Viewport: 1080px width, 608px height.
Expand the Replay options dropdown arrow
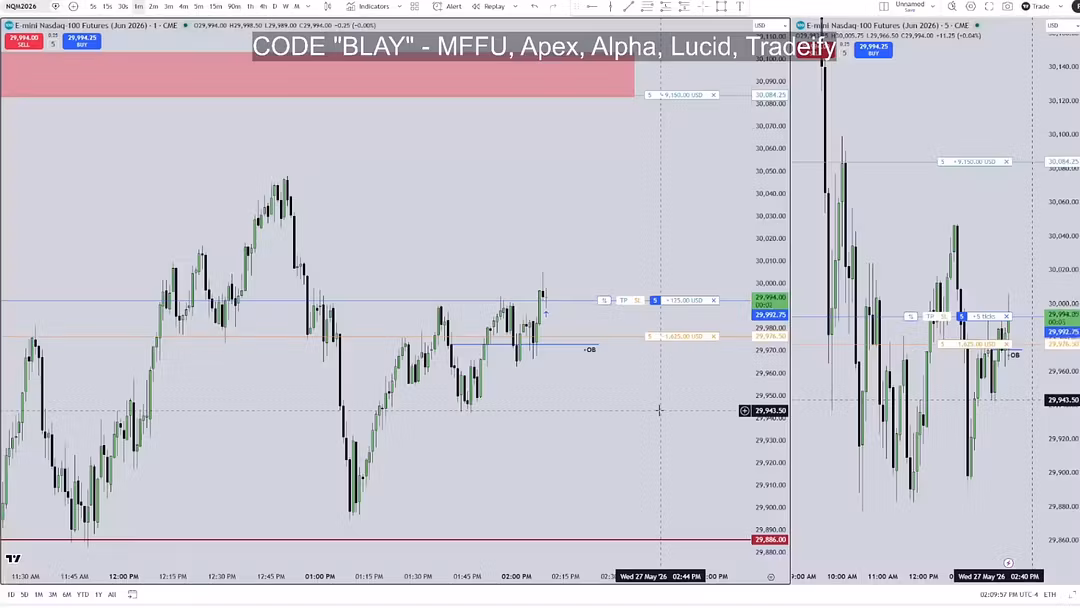(515, 6)
